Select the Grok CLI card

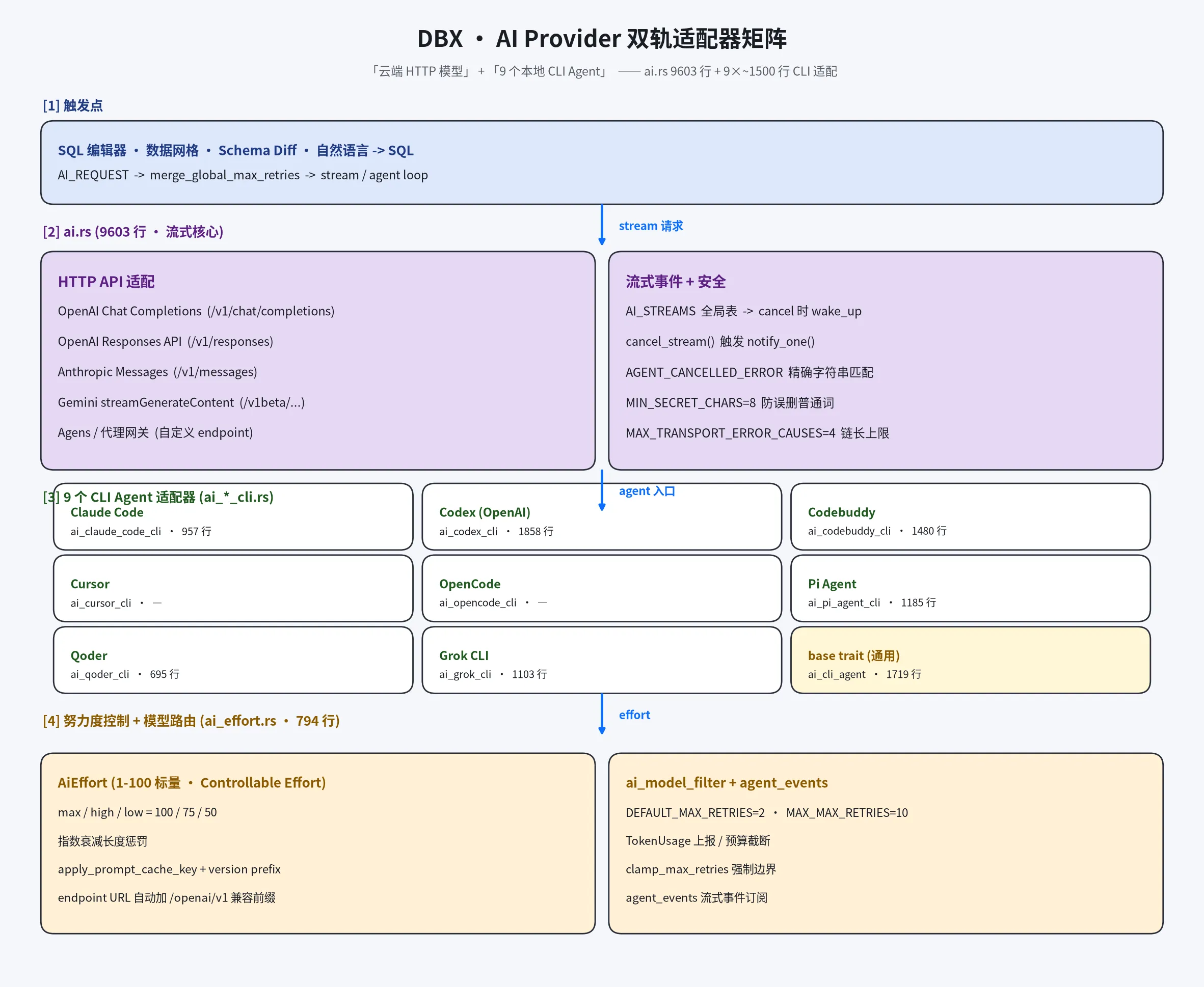click(602, 660)
